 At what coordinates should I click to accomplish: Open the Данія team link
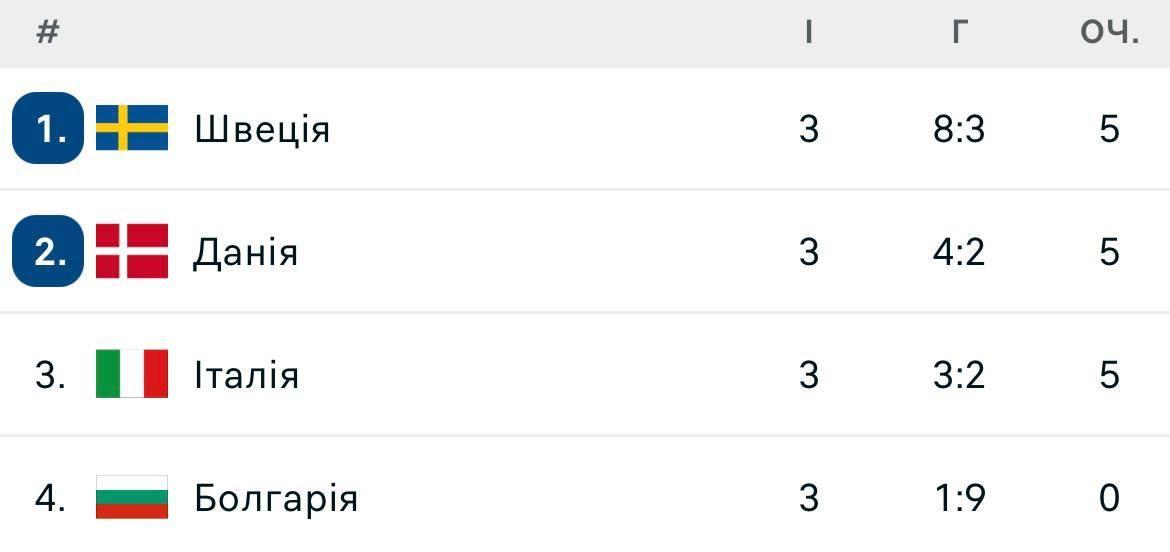pos(245,252)
